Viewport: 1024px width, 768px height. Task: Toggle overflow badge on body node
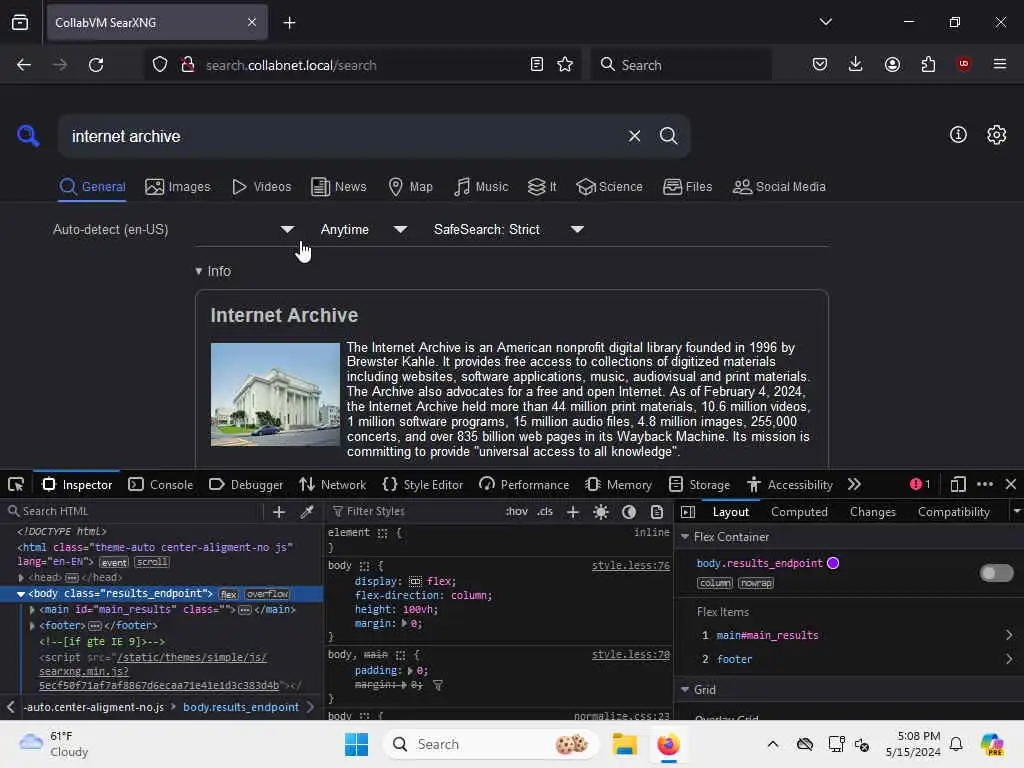(268, 594)
